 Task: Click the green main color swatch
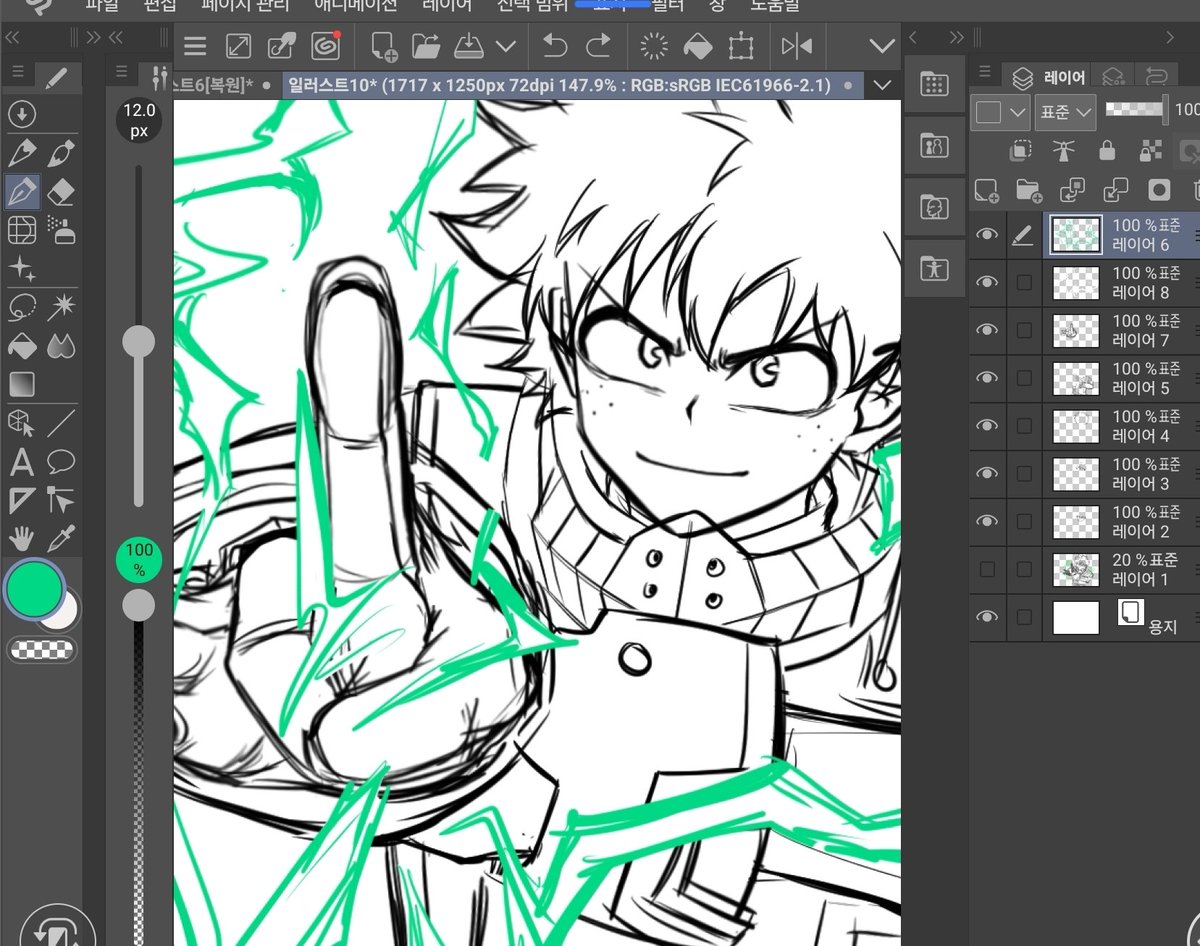point(34,590)
